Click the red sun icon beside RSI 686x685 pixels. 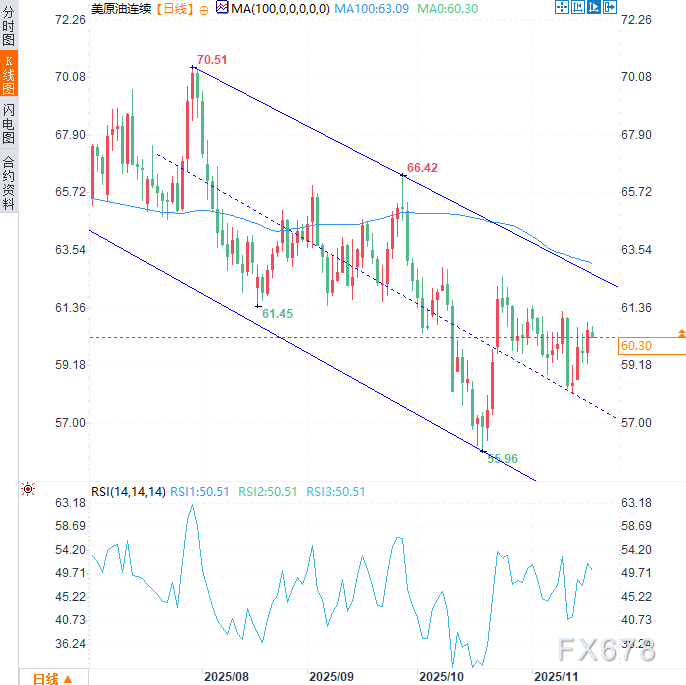click(x=27, y=490)
